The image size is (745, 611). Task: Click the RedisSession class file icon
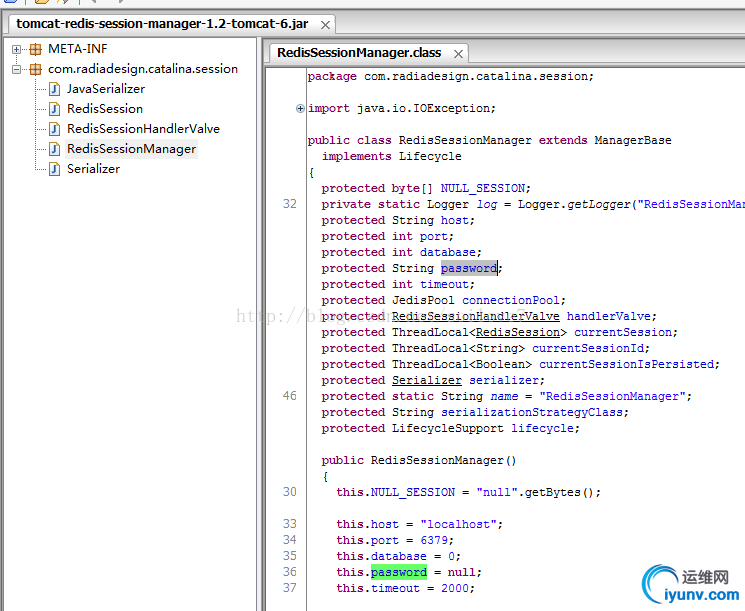pyautogui.click(x=55, y=109)
